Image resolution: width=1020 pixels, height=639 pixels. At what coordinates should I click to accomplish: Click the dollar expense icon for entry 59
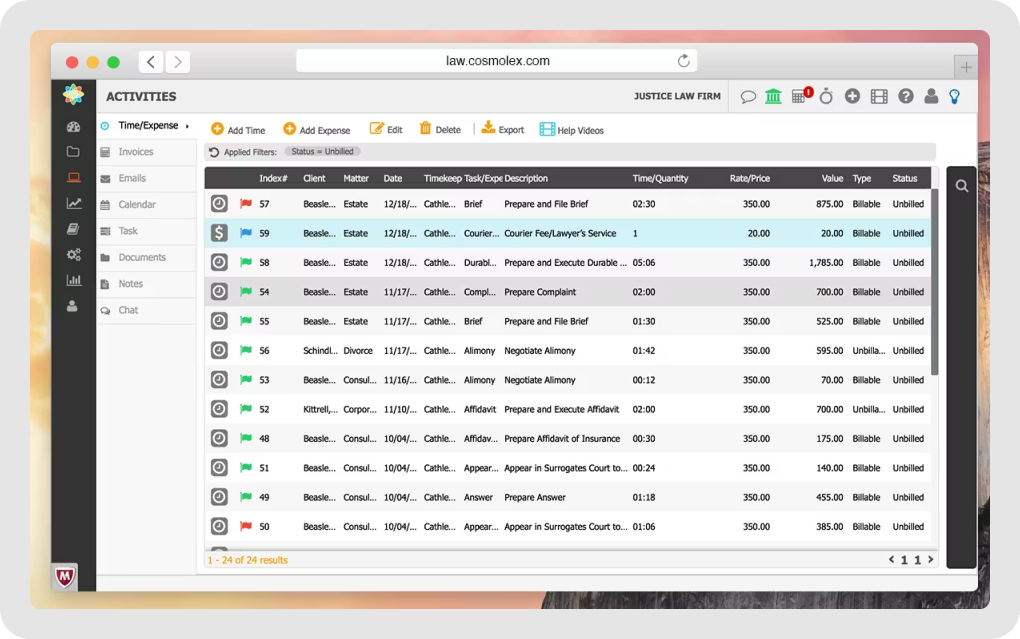219,233
